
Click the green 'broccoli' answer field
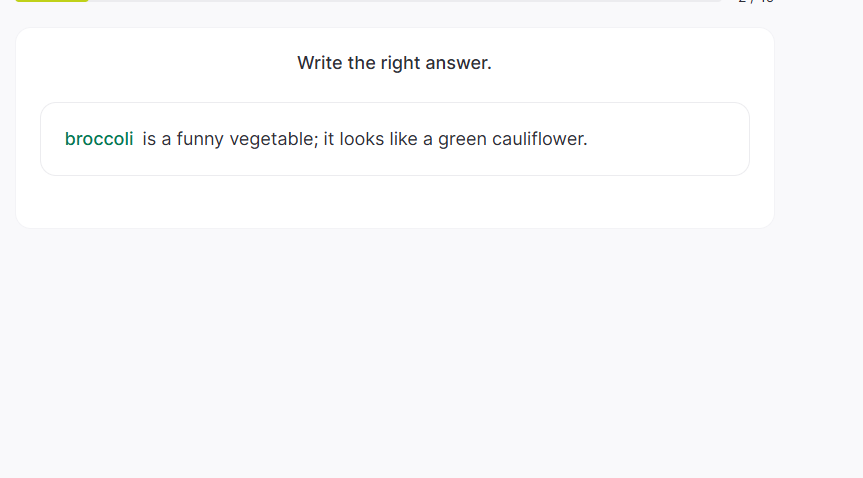click(99, 139)
